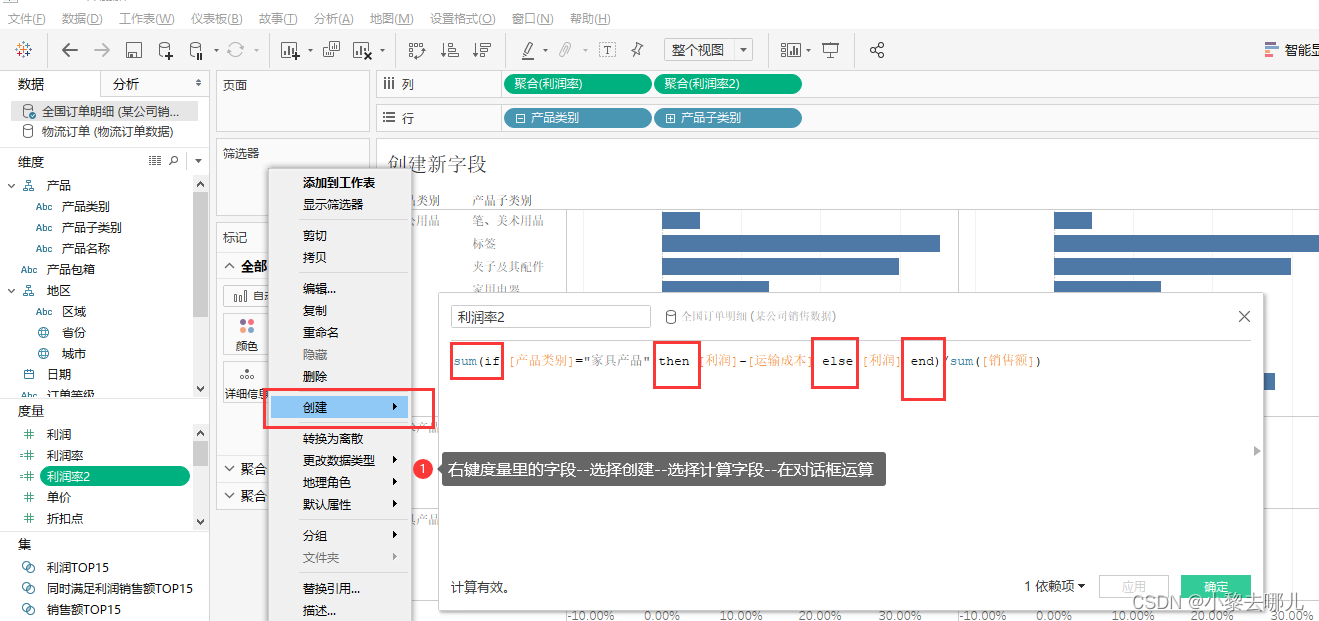Click the Refresh data source icon
The height and width of the screenshot is (621, 1319).
(x=236, y=50)
